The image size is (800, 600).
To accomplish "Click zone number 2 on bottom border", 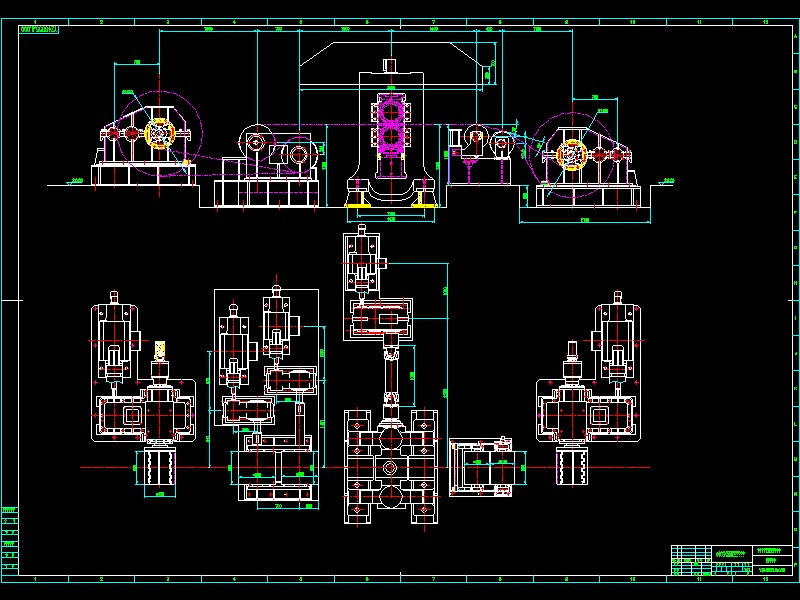I will pyautogui.click(x=102, y=579).
